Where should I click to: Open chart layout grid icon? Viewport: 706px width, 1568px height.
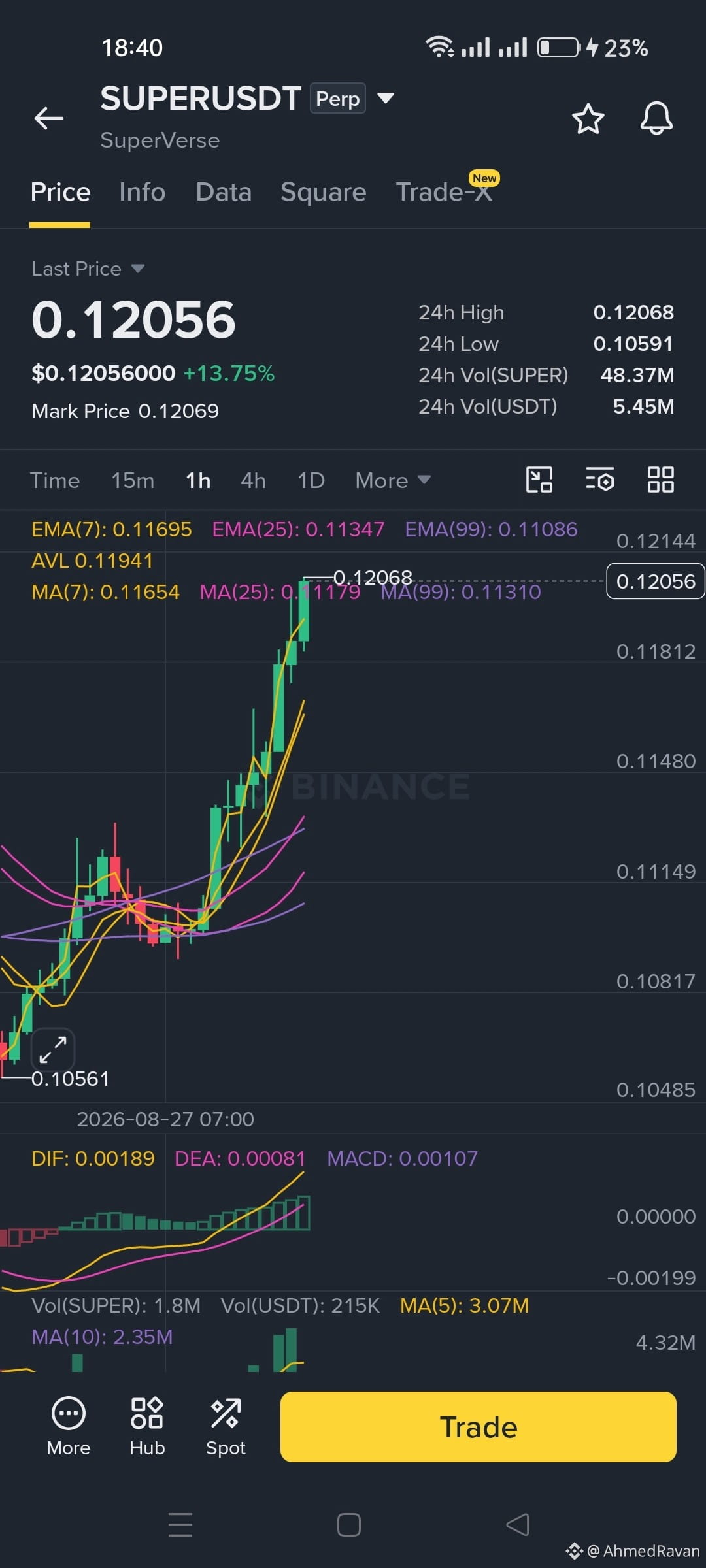[x=660, y=480]
